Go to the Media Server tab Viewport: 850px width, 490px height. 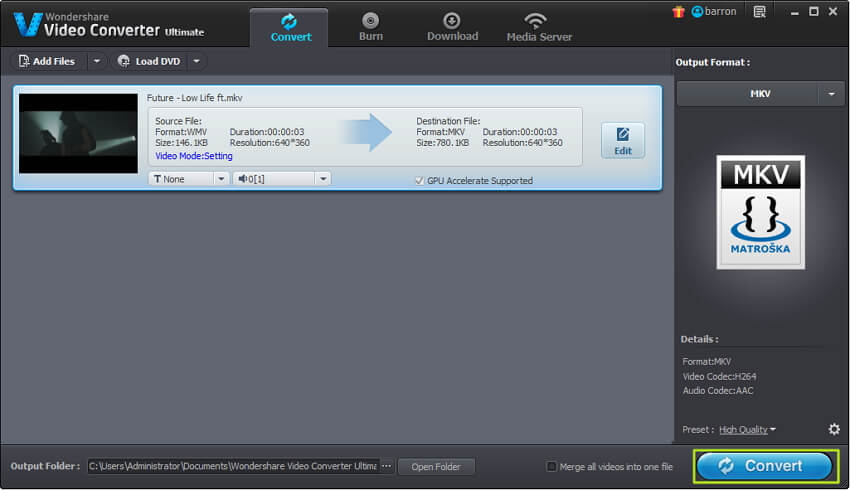pyautogui.click(x=539, y=28)
